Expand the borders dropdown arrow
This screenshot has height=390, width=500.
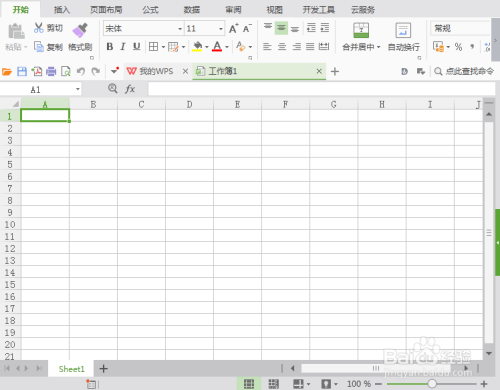point(163,47)
